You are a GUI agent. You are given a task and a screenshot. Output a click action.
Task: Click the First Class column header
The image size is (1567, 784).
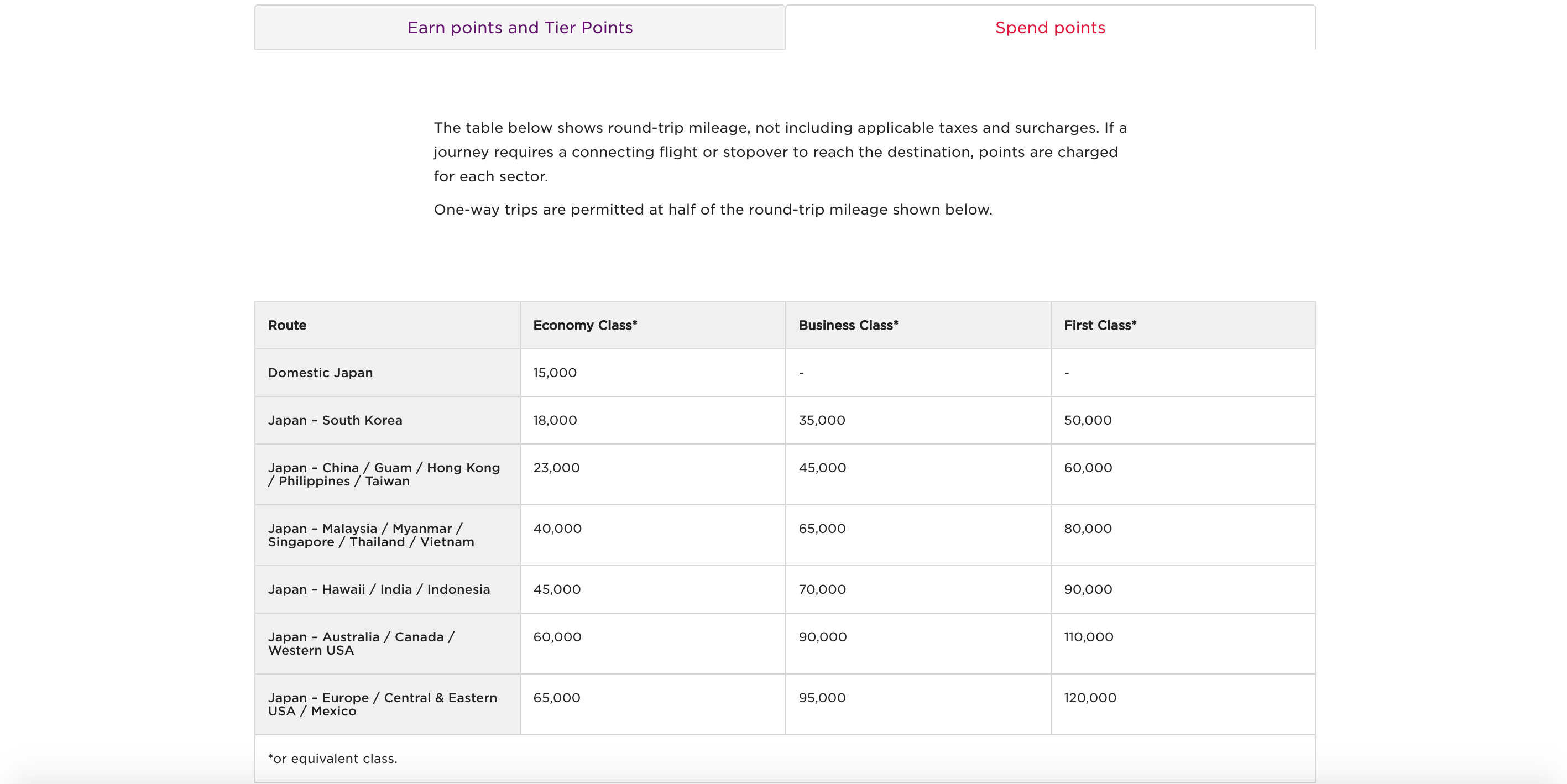[x=1099, y=325]
